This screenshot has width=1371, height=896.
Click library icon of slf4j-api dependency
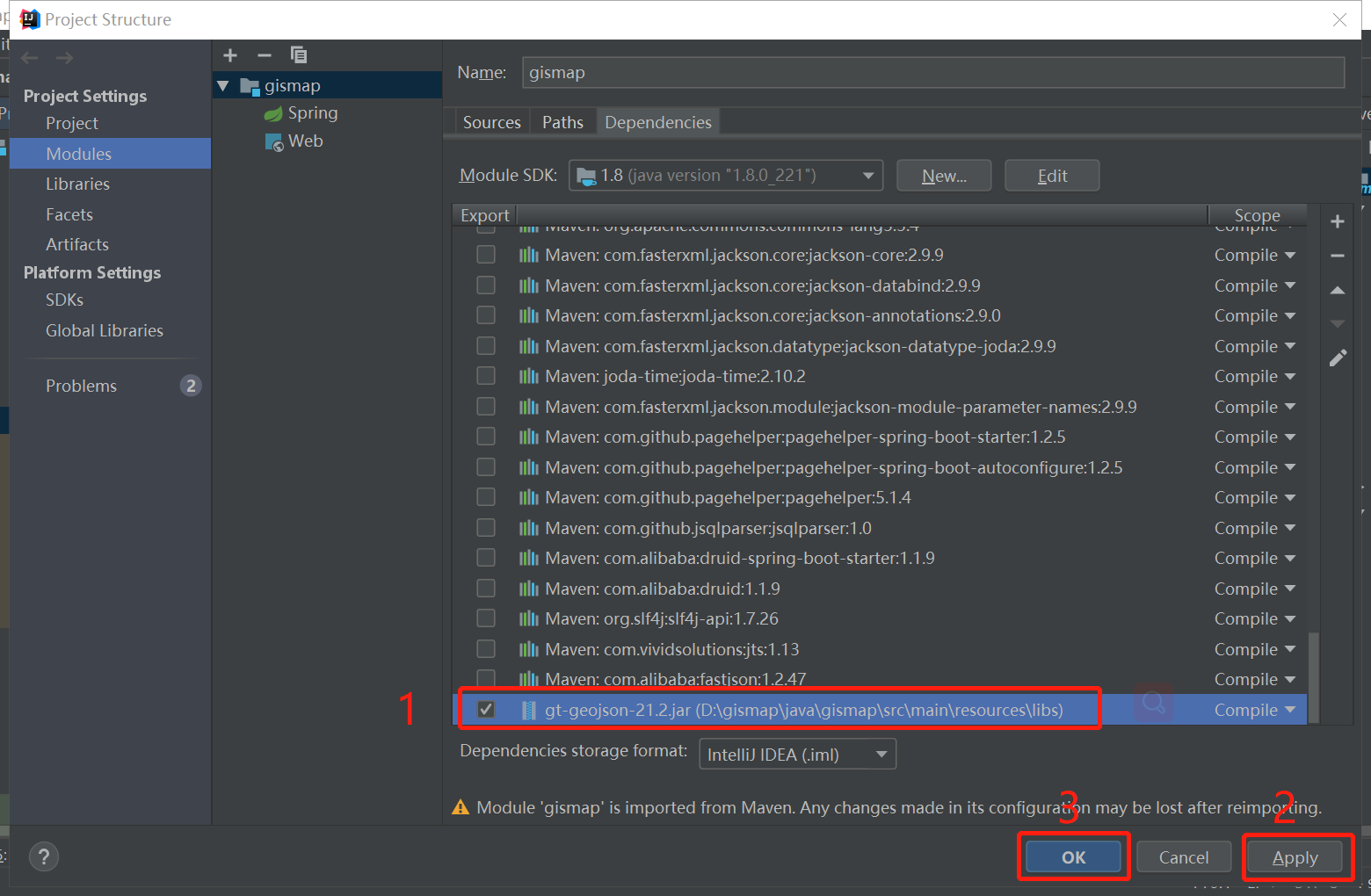tap(528, 618)
